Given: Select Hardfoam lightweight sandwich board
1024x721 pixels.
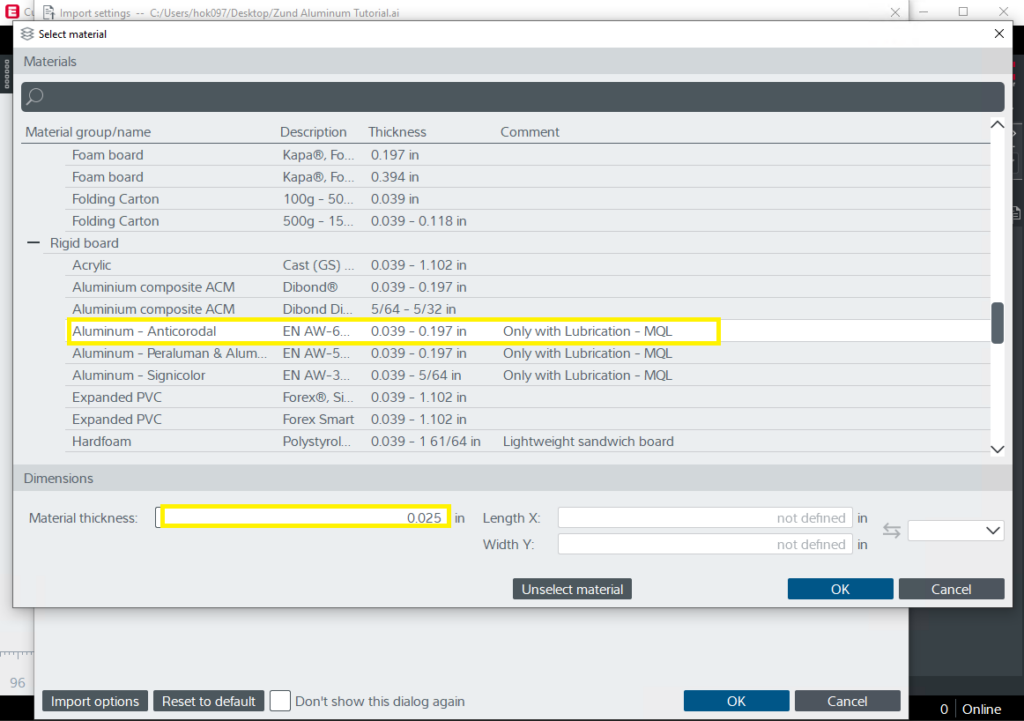Looking at the screenshot, I should [x=102, y=441].
